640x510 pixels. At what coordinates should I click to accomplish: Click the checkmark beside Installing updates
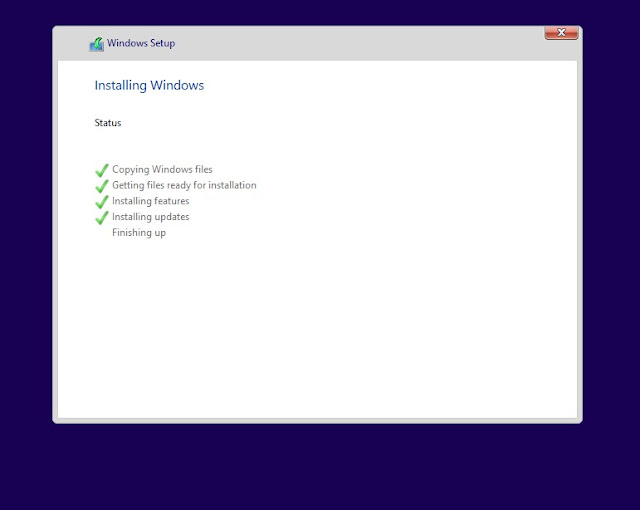click(102, 217)
